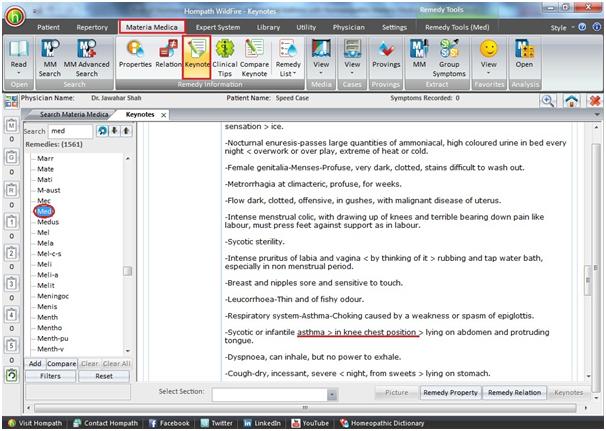Open Favorites View smiley dropdown
606x431 pixels.
(x=489, y=58)
